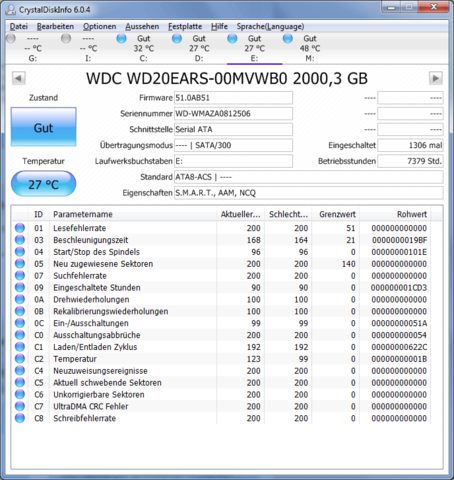Select drive M: status orb at 48 °C

288,39
